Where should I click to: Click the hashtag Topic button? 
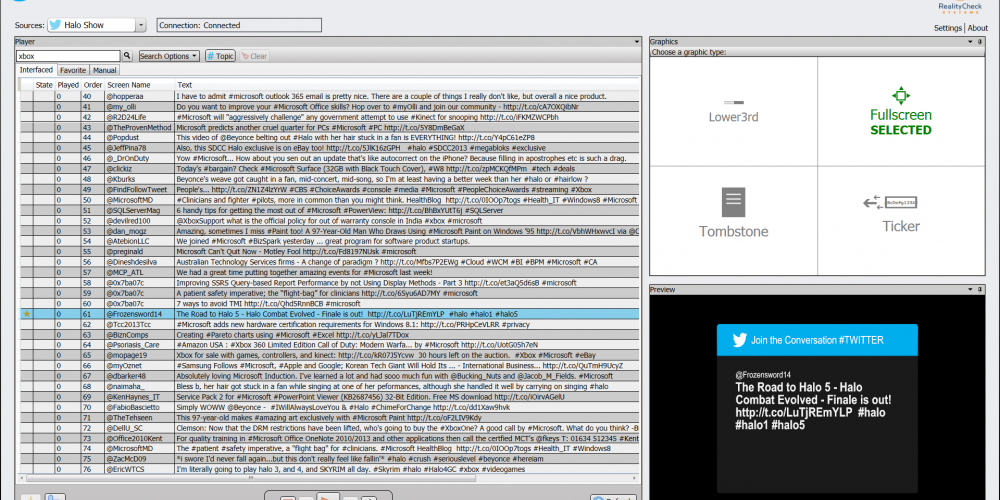[220, 56]
